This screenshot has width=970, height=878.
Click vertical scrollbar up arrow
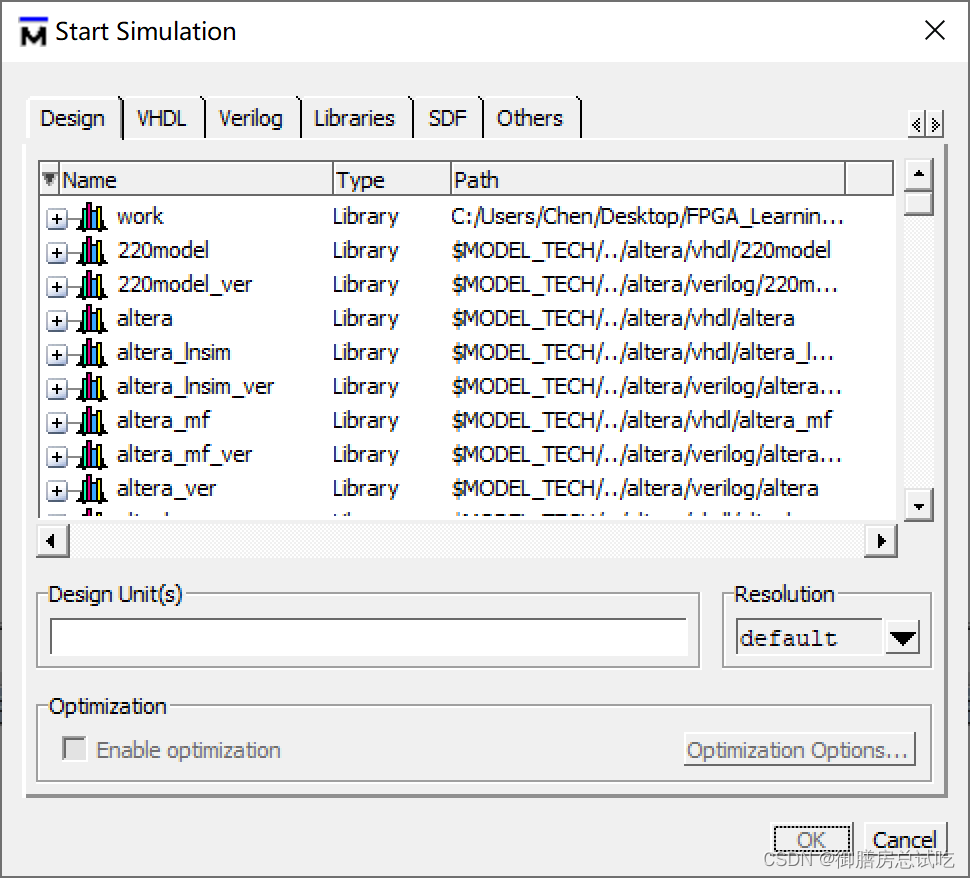point(919,174)
